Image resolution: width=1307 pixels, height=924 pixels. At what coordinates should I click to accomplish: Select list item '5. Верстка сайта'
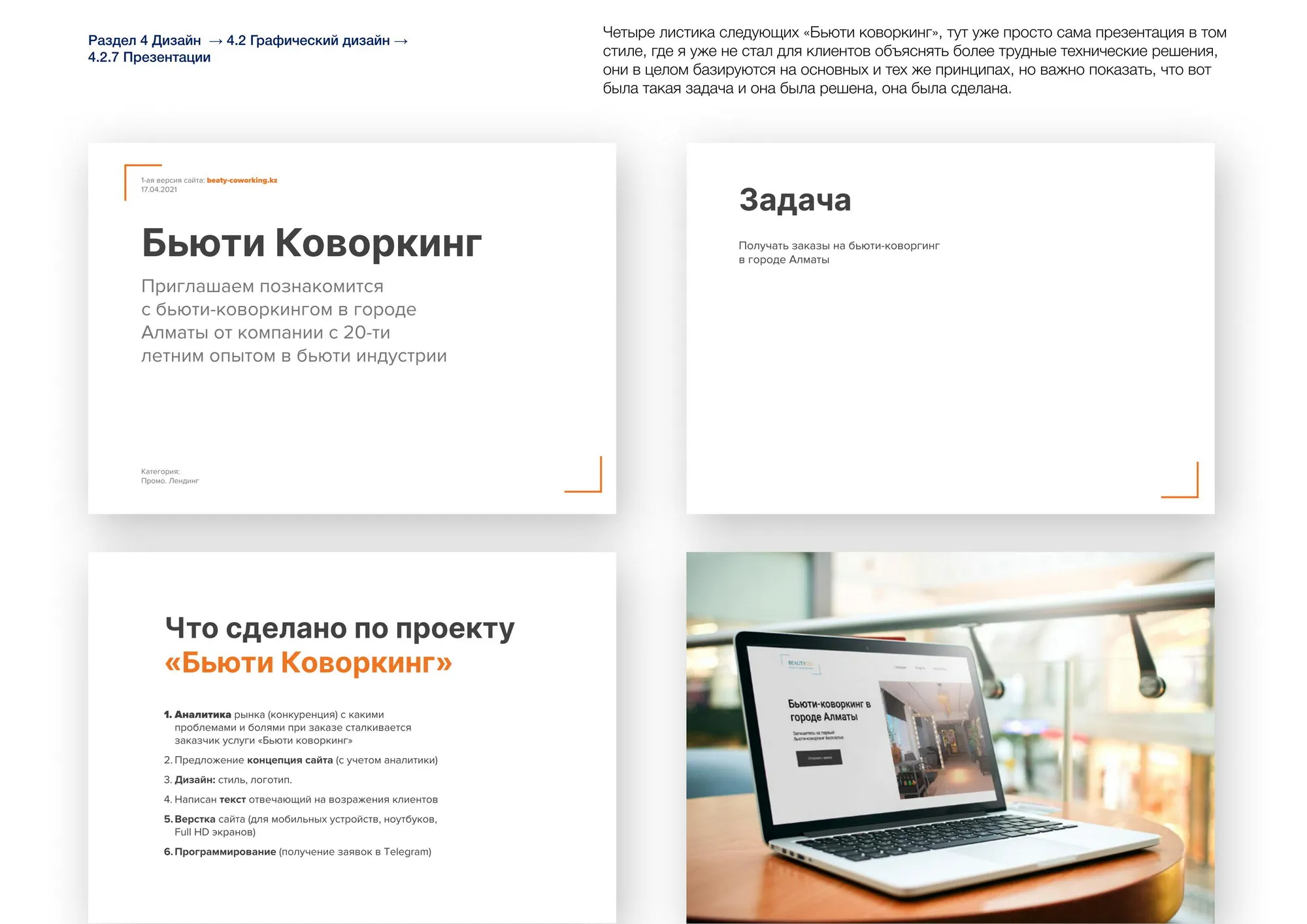tap(301, 825)
